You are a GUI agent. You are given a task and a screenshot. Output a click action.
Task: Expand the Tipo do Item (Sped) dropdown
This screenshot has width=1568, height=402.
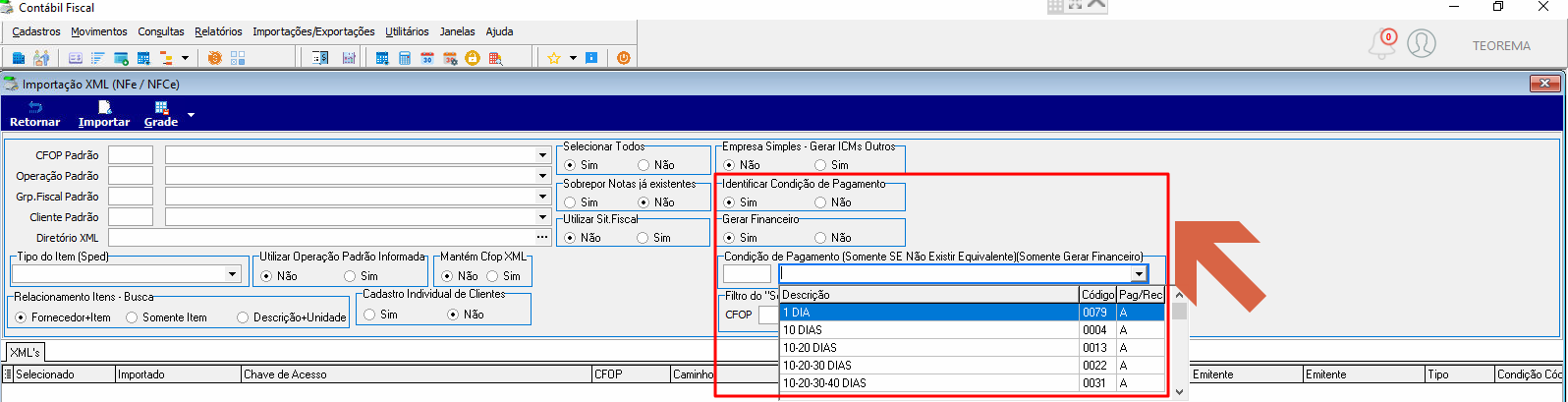point(233,274)
